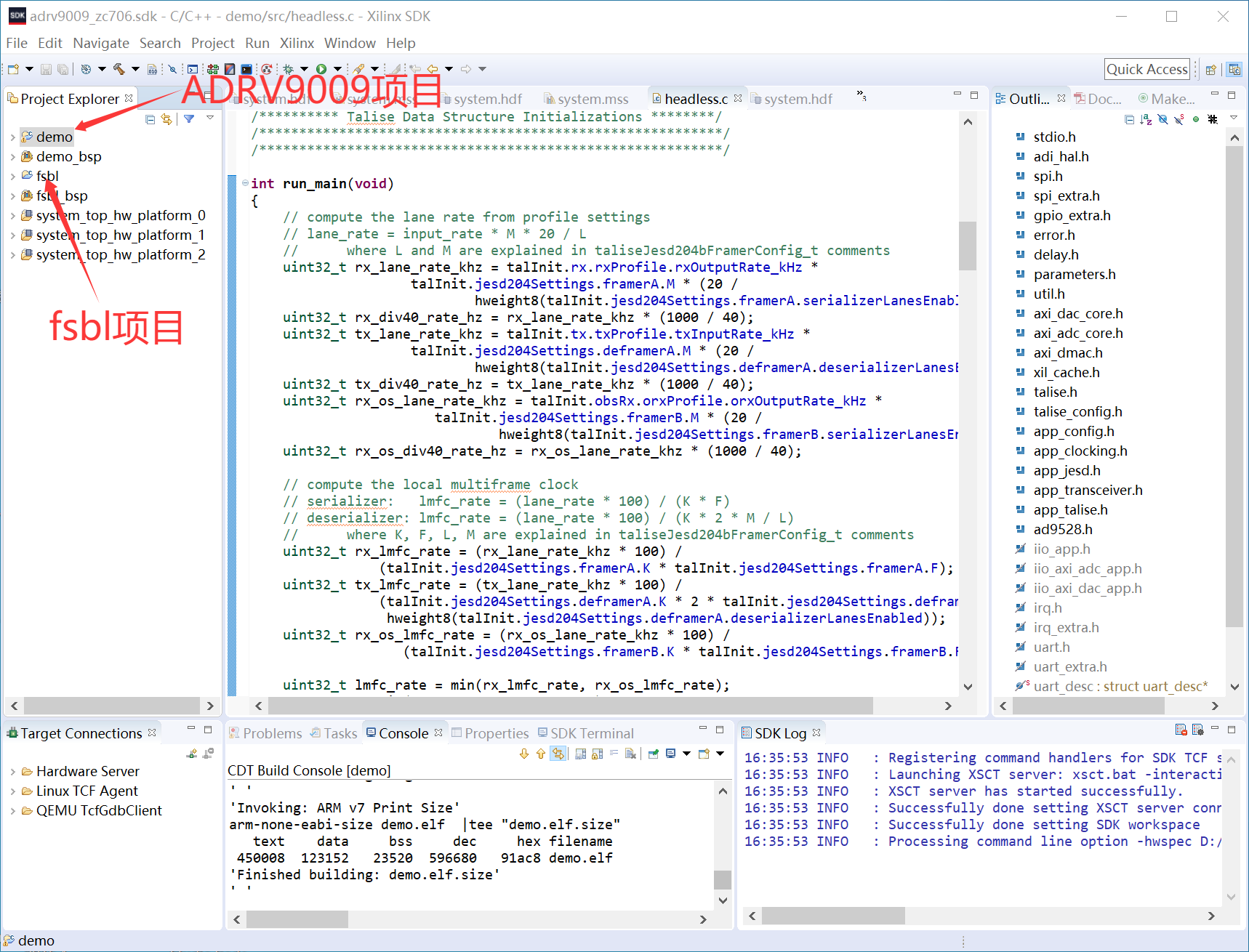Expand the demo project tree
Image resolution: width=1249 pixels, height=952 pixels.
pos(13,137)
